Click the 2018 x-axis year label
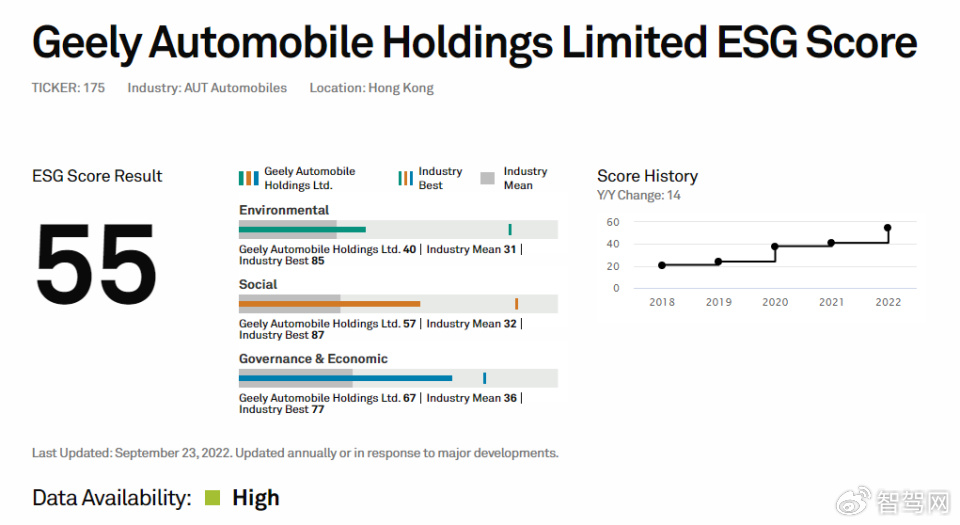The image size is (960, 525). click(662, 302)
